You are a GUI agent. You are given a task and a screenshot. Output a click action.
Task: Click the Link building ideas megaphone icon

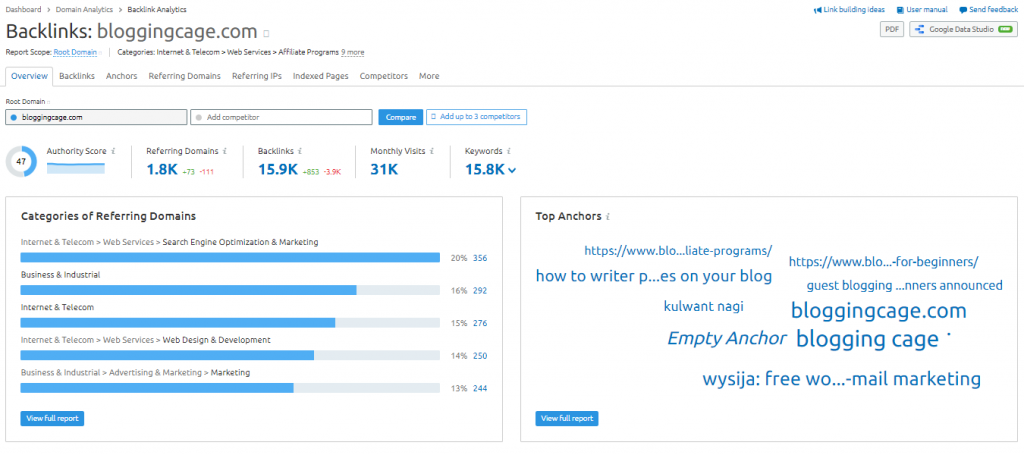tap(817, 10)
